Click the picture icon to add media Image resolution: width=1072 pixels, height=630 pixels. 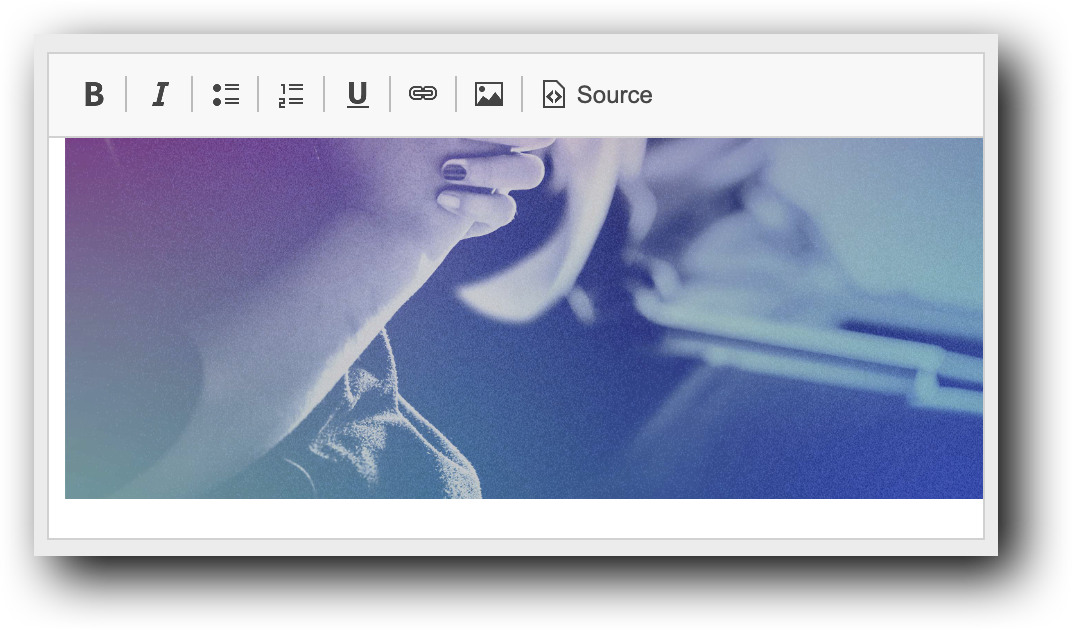[x=488, y=94]
